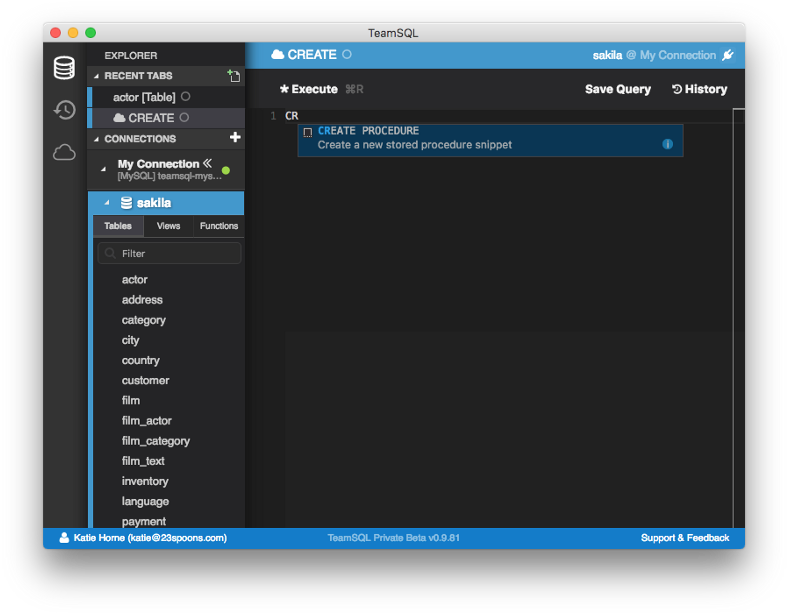787x613 pixels.
Task: Click the EXPLORER panel heading
Action: (130, 56)
